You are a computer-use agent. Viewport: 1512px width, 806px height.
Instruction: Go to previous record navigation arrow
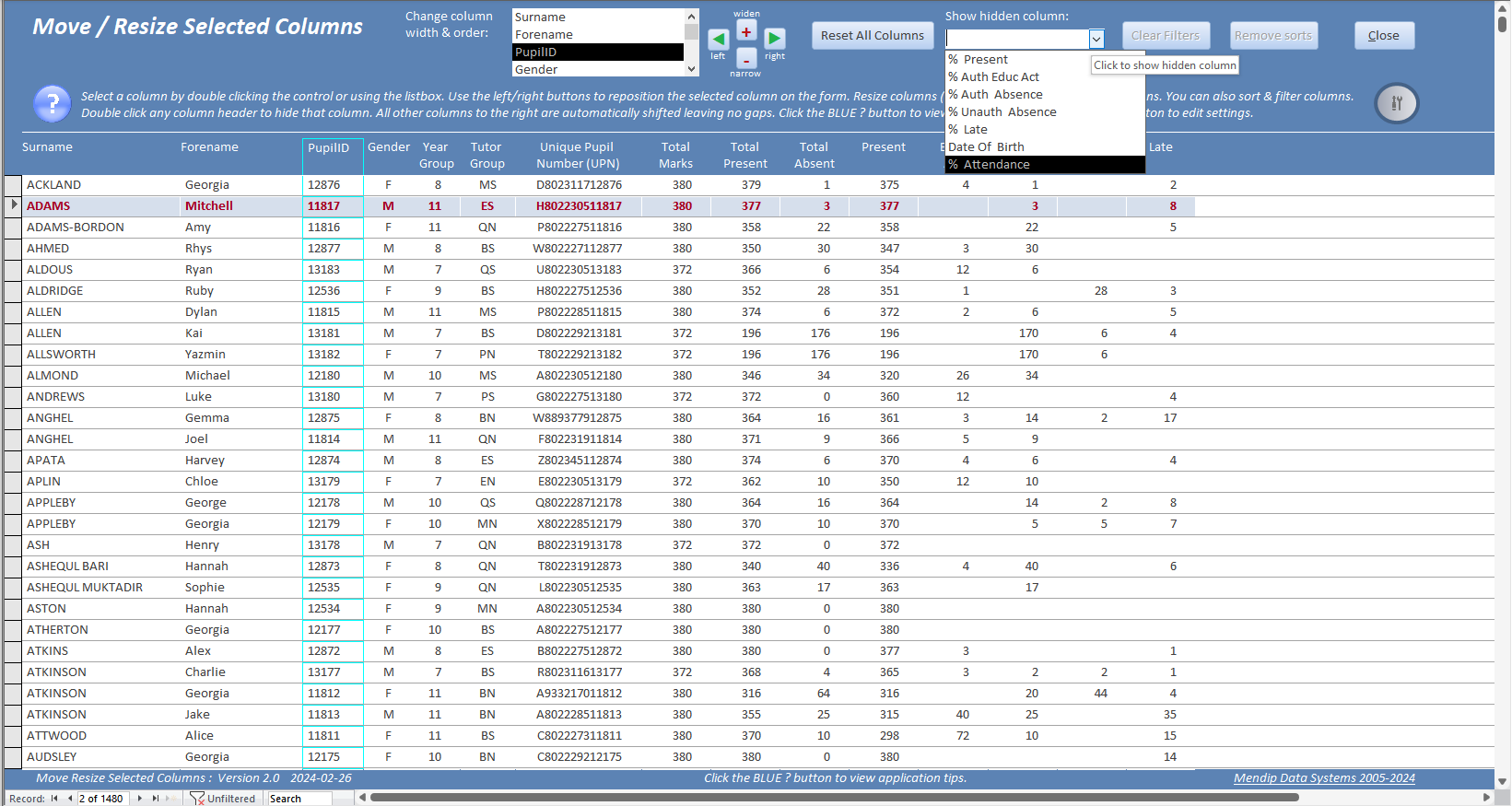pyautogui.click(x=70, y=799)
